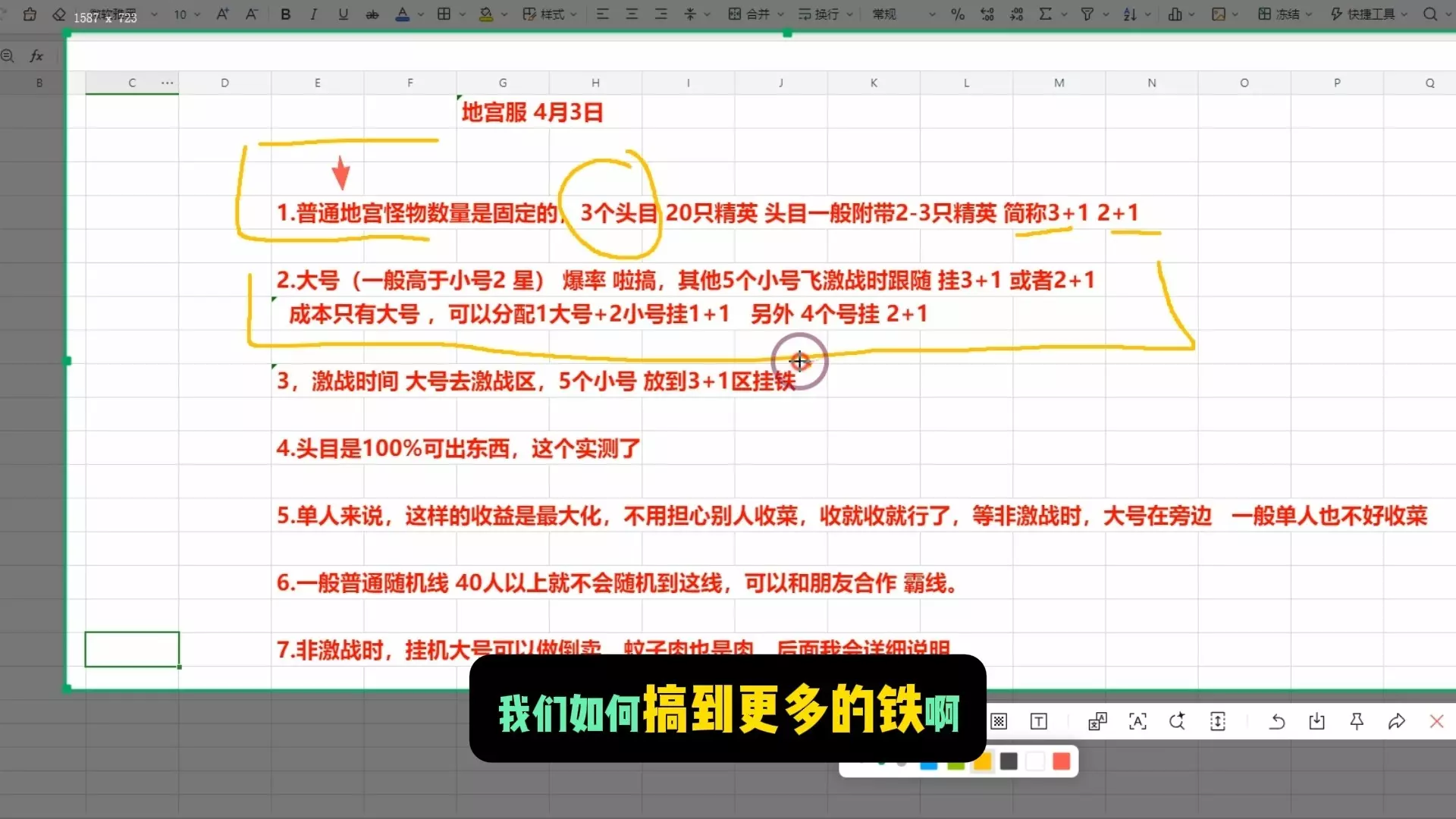
Task: Pick the red color swatch
Action: click(x=1062, y=761)
